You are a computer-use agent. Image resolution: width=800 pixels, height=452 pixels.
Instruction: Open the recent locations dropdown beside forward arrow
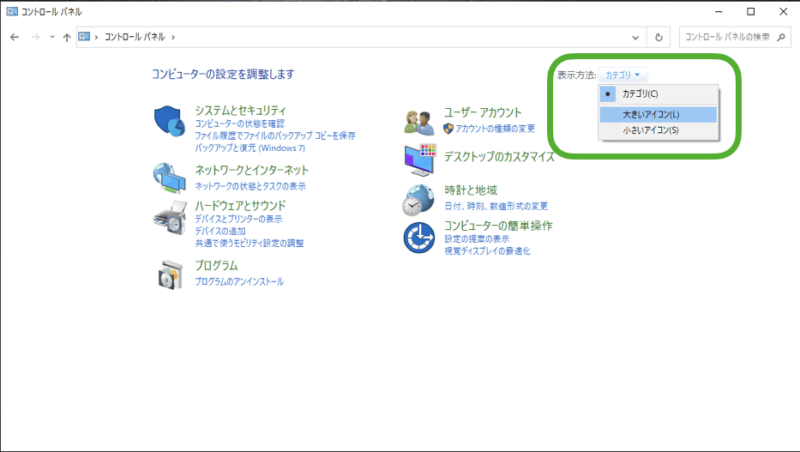[x=51, y=37]
